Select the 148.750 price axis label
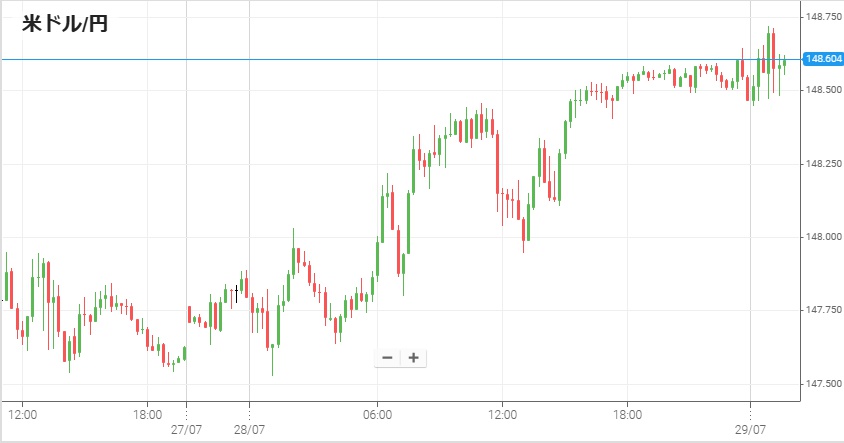This screenshot has width=844, height=443. [823, 17]
